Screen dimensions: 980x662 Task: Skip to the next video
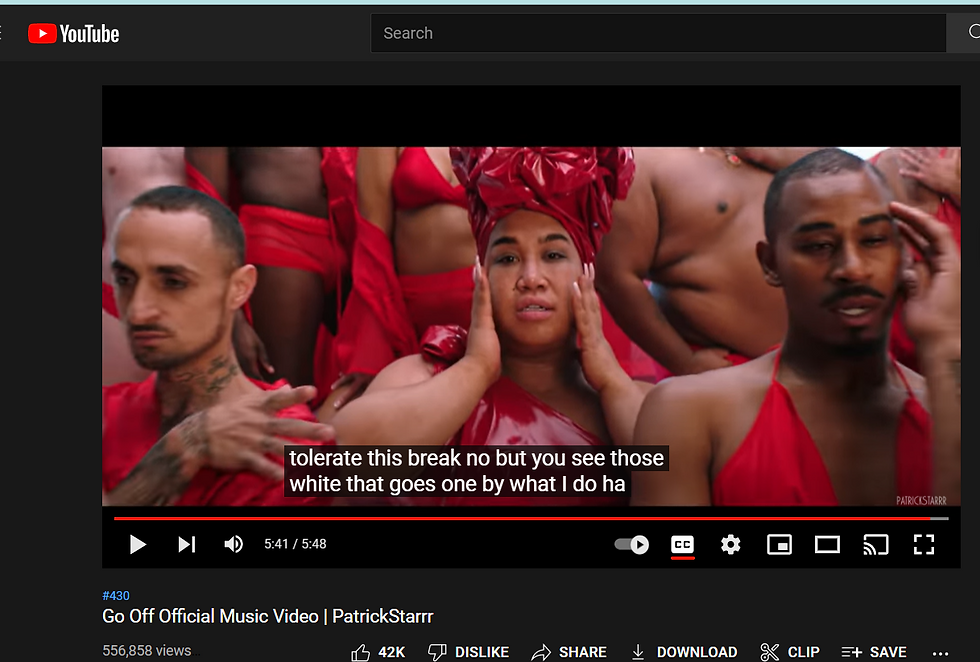187,544
